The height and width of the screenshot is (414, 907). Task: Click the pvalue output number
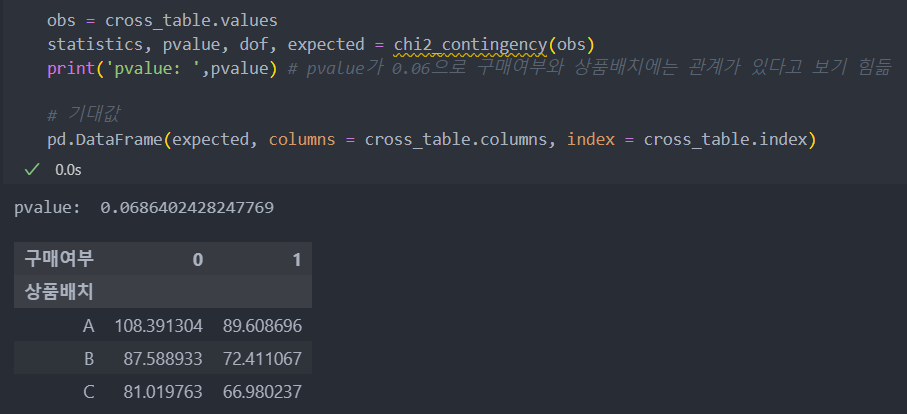187,208
